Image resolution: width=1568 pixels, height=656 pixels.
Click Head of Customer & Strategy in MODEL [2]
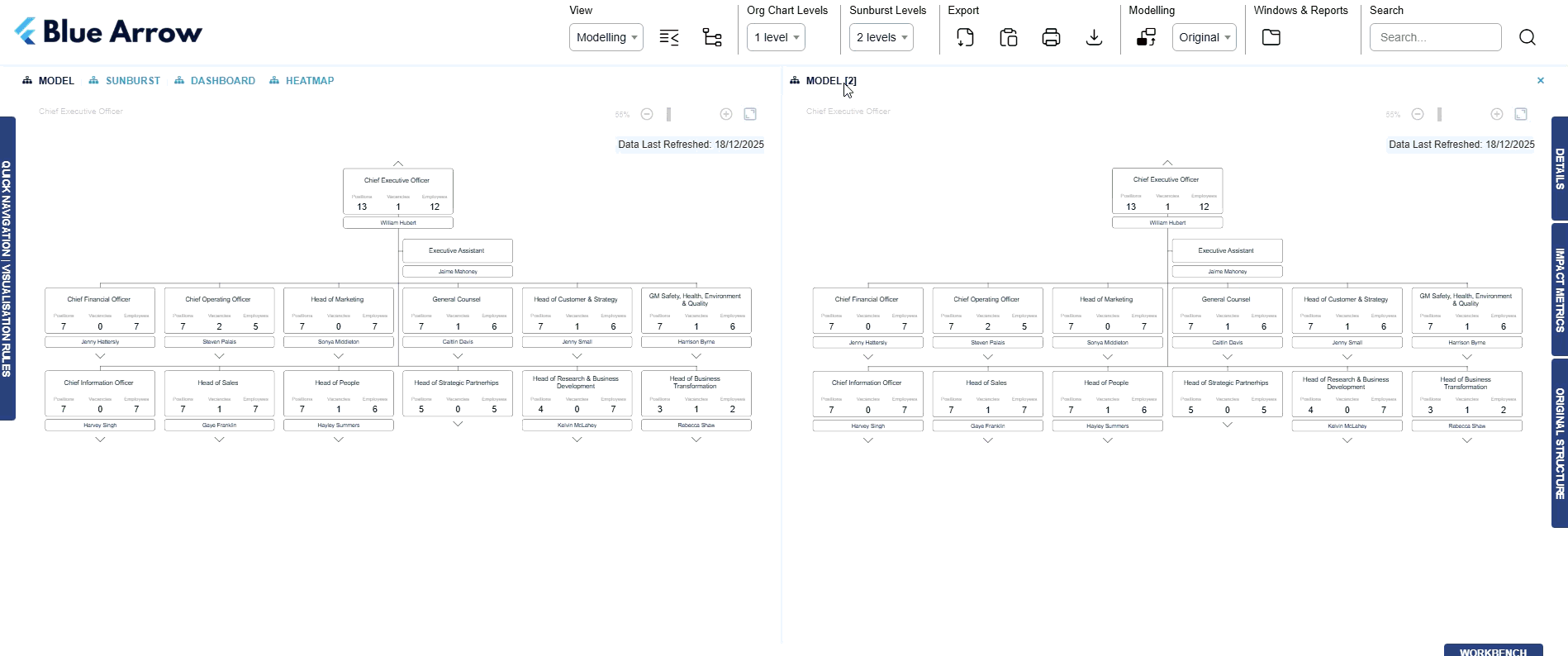(x=1347, y=311)
